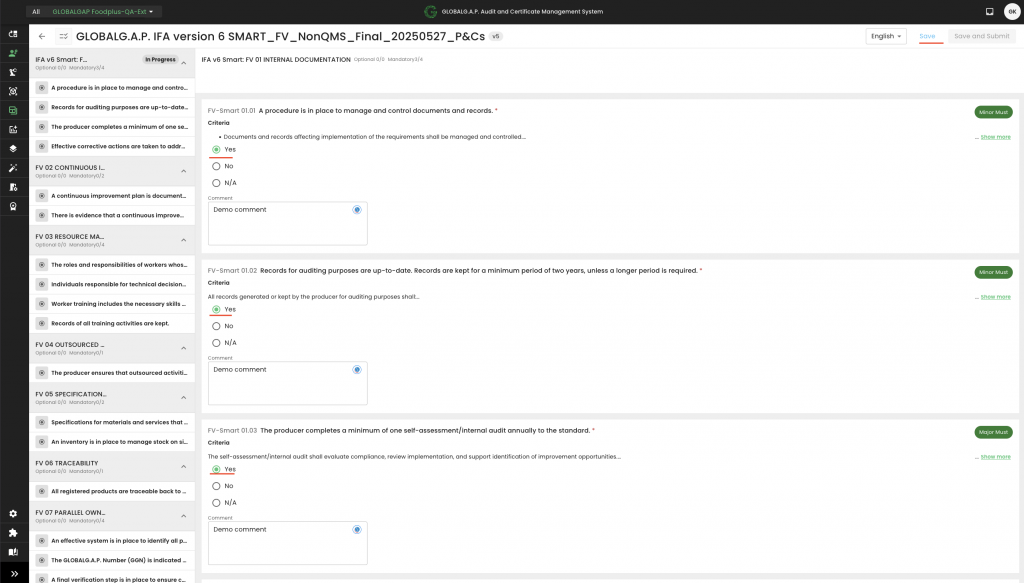Click the back arrow beside the checklist title
Image resolution: width=1024 pixels, height=583 pixels.
[x=42, y=36]
